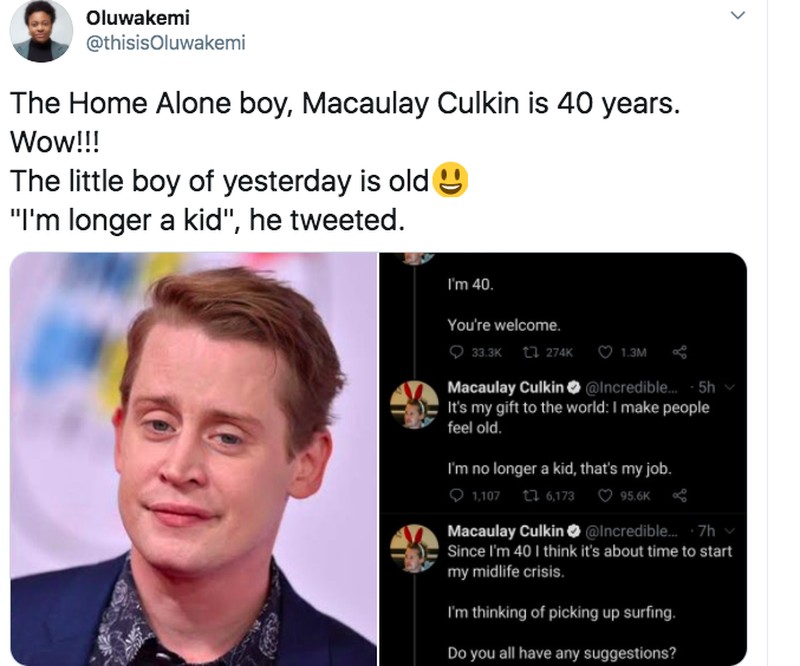This screenshot has height=666, width=800.
Task: Open the dropdown chevron on Oluwakemi's tweet
Action: coord(738,16)
